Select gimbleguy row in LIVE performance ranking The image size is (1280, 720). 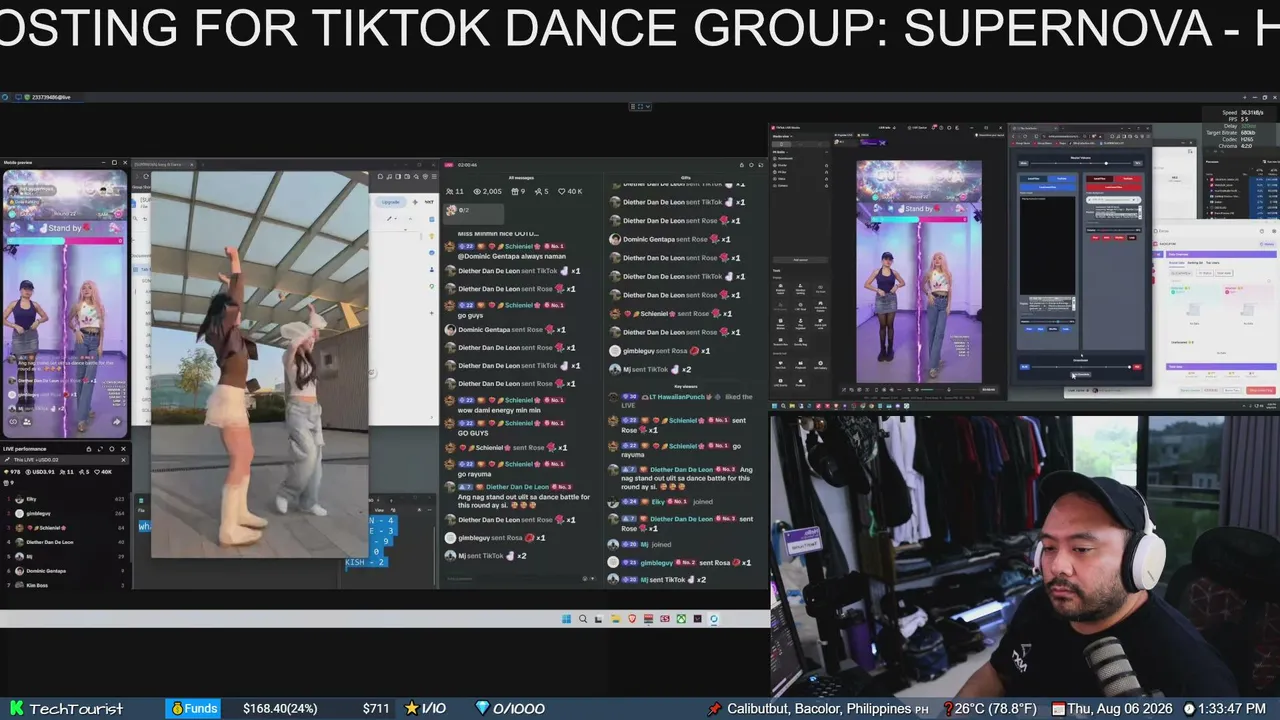pyautogui.click(x=66, y=513)
